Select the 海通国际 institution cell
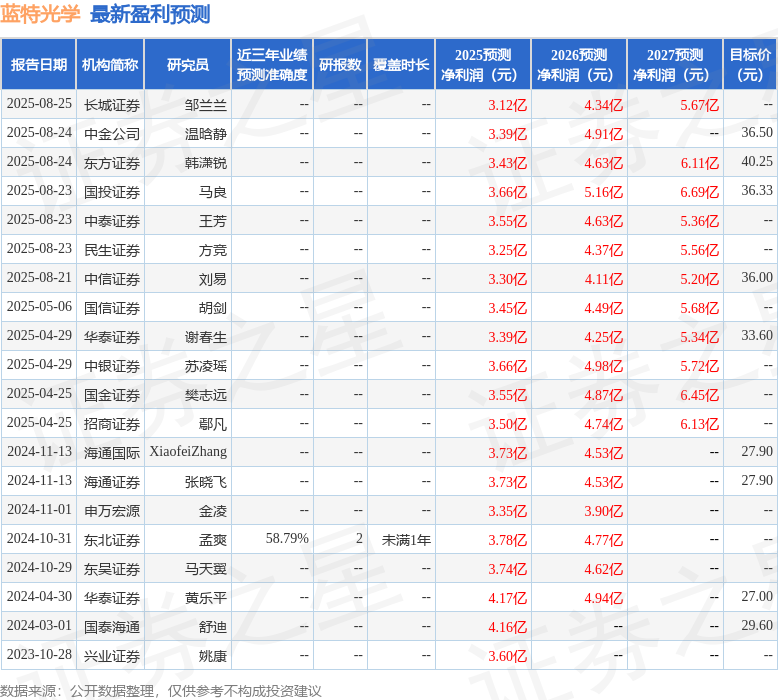The width and height of the screenshot is (778, 700). click(112, 453)
